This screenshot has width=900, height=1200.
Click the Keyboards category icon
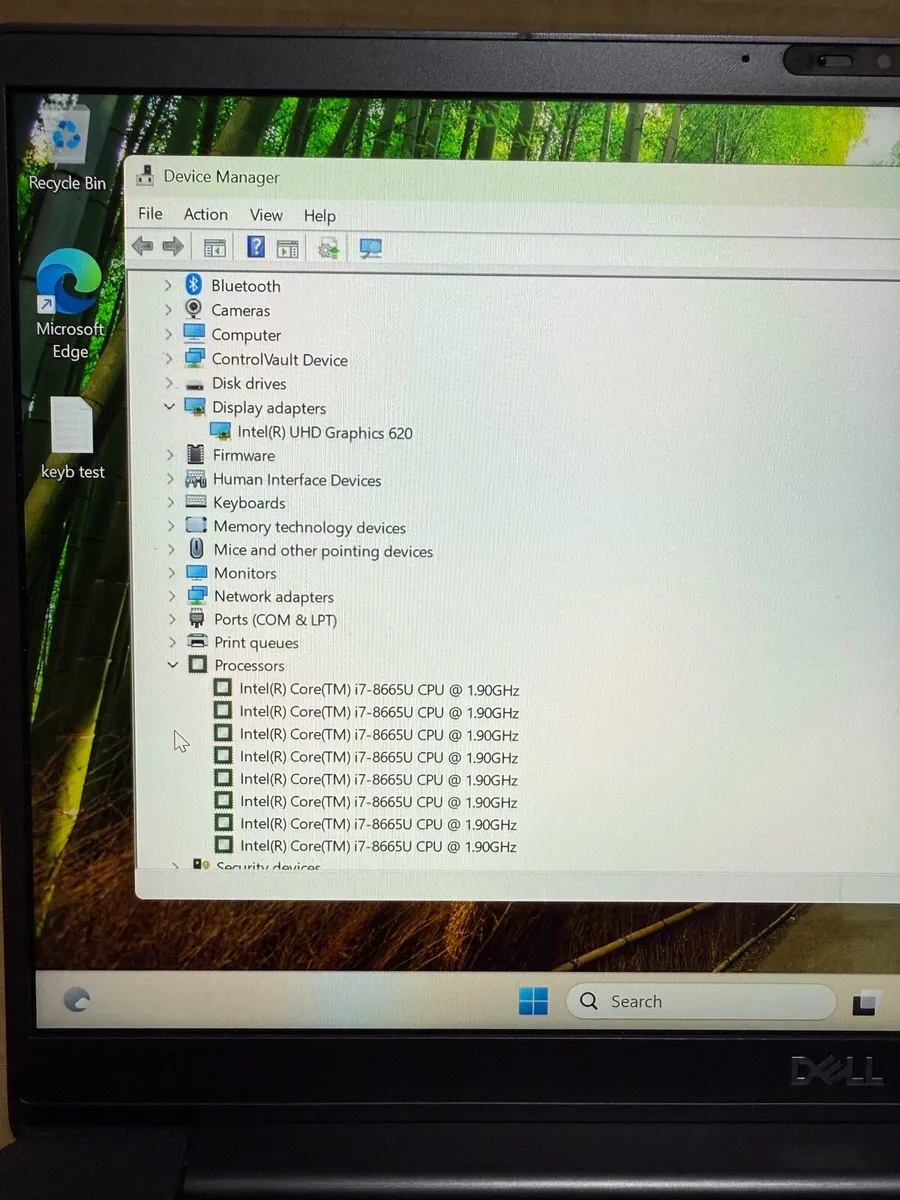tap(196, 503)
